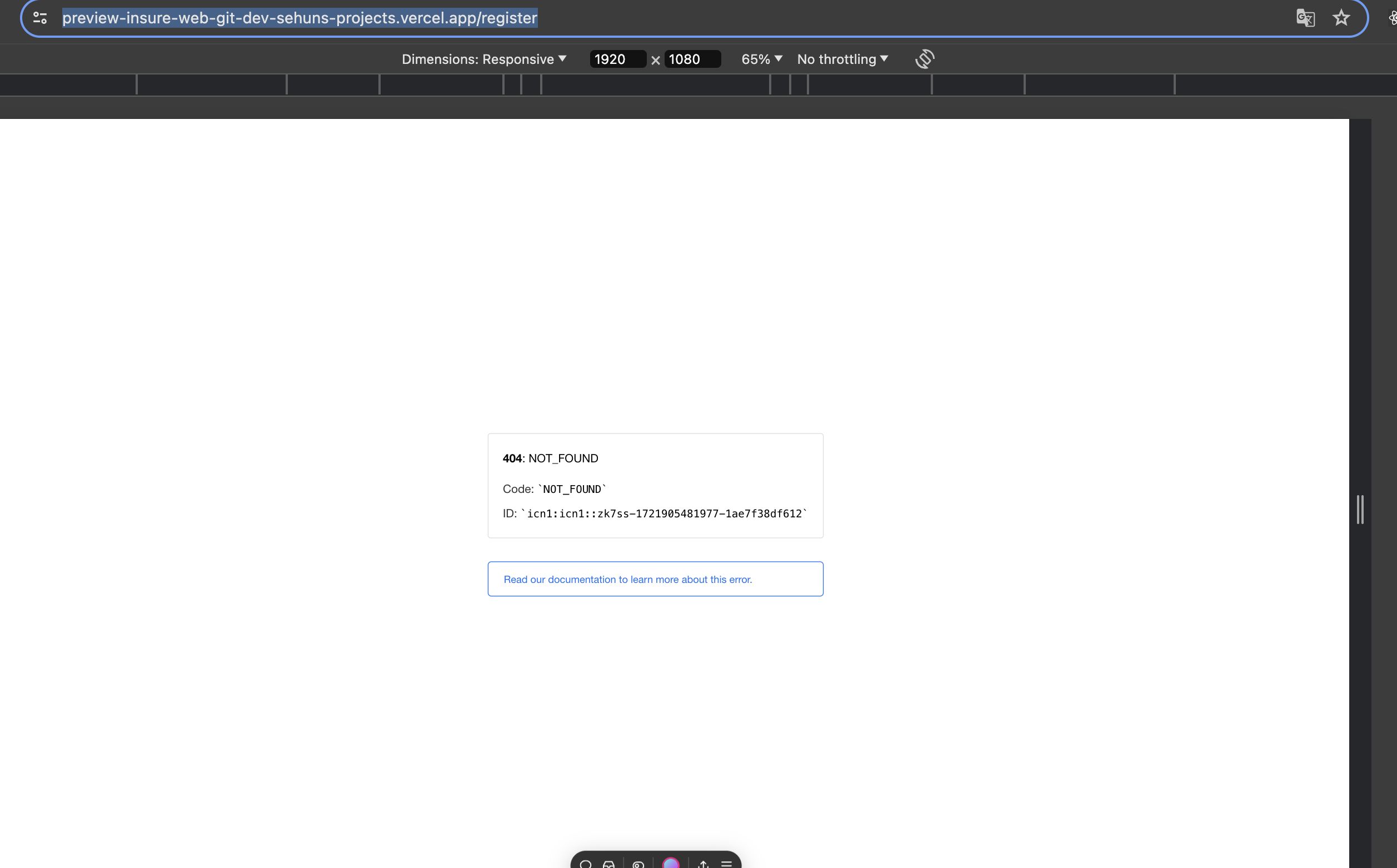The image size is (1397, 868).
Task: Click the gradient user avatar circle
Action: click(670, 863)
